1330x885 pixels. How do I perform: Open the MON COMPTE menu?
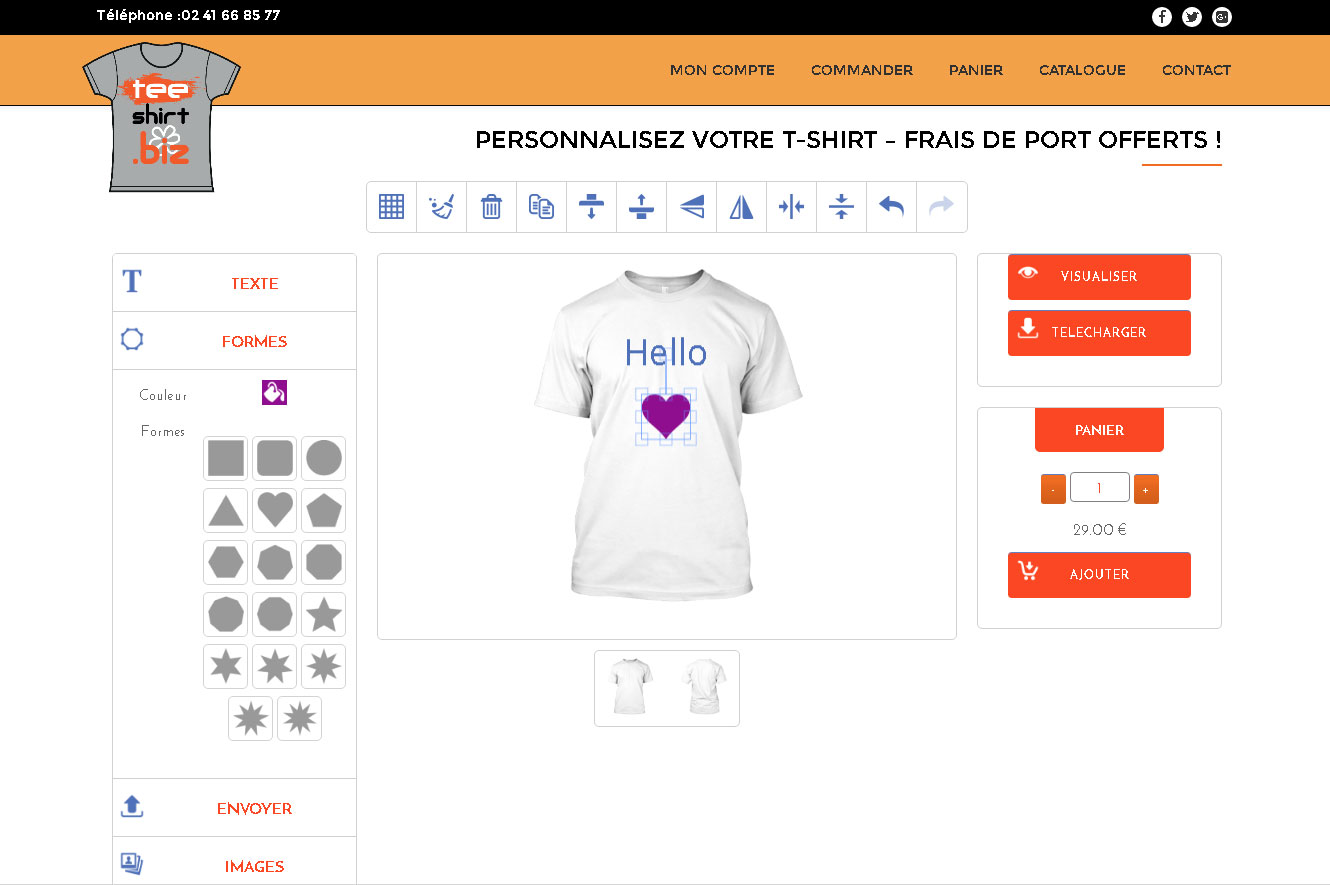click(x=722, y=70)
